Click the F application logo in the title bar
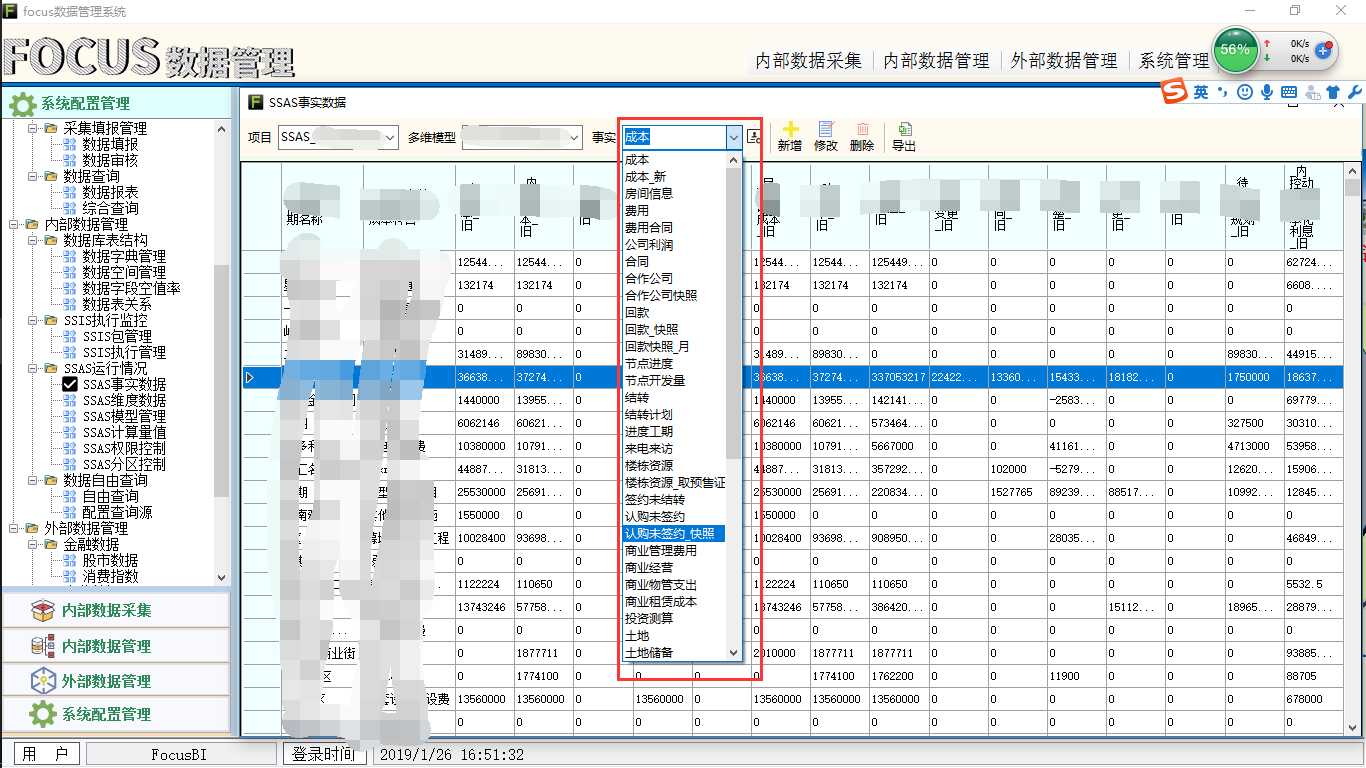Screen dimensions: 1366x768 (10, 11)
